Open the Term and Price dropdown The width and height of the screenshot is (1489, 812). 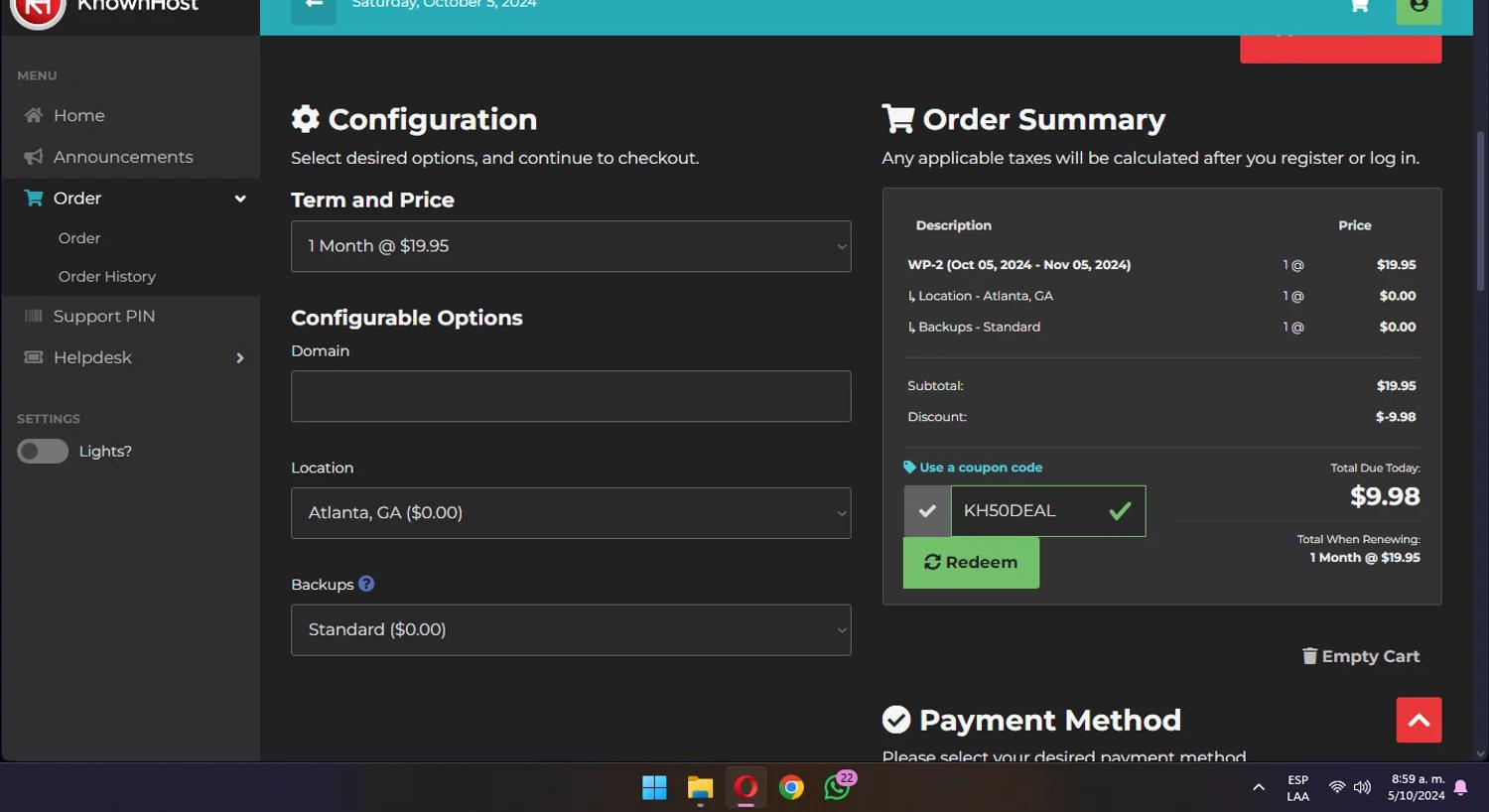571,246
